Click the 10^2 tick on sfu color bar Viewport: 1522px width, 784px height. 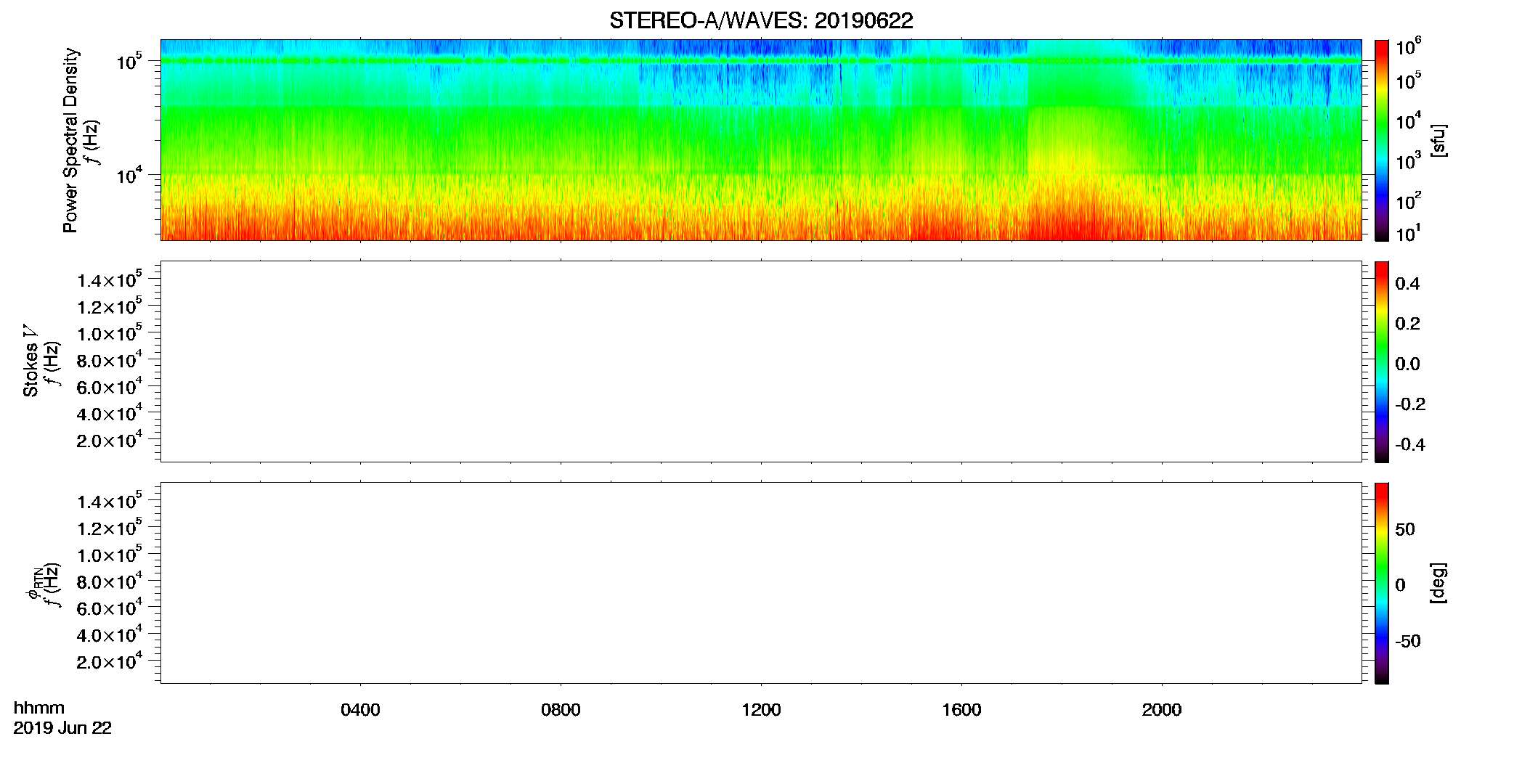[1408, 200]
